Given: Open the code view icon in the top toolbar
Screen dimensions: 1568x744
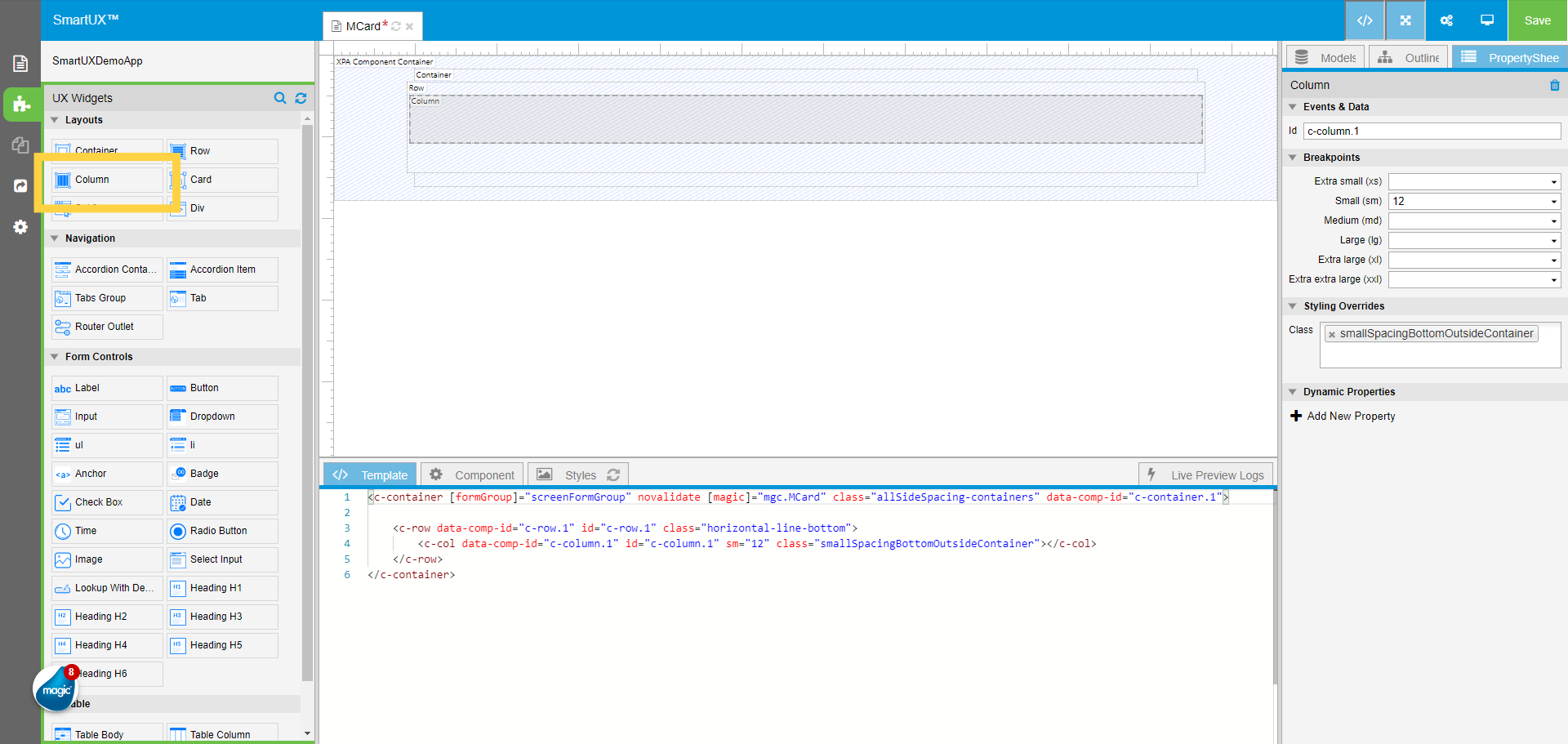Looking at the screenshot, I should click(1365, 20).
